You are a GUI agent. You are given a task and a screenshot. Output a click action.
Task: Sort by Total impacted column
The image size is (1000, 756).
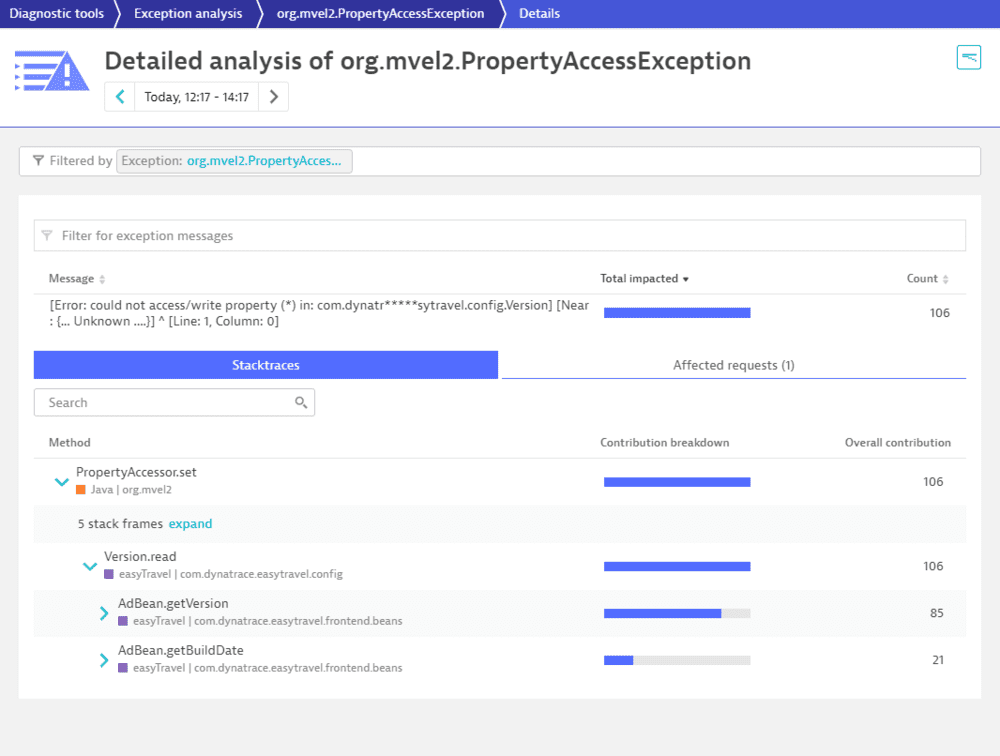point(644,279)
